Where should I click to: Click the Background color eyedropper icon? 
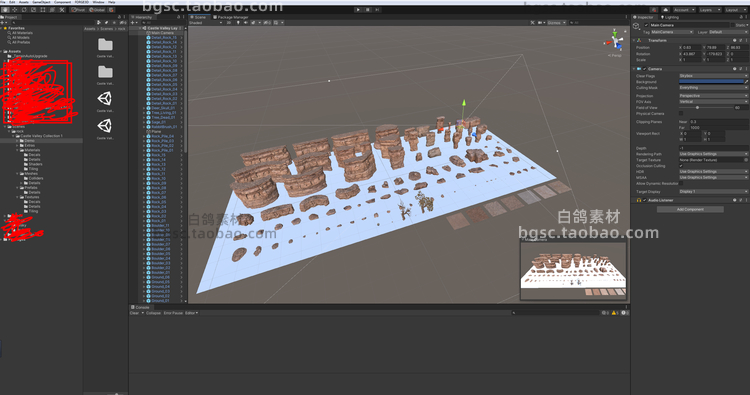(x=746, y=82)
